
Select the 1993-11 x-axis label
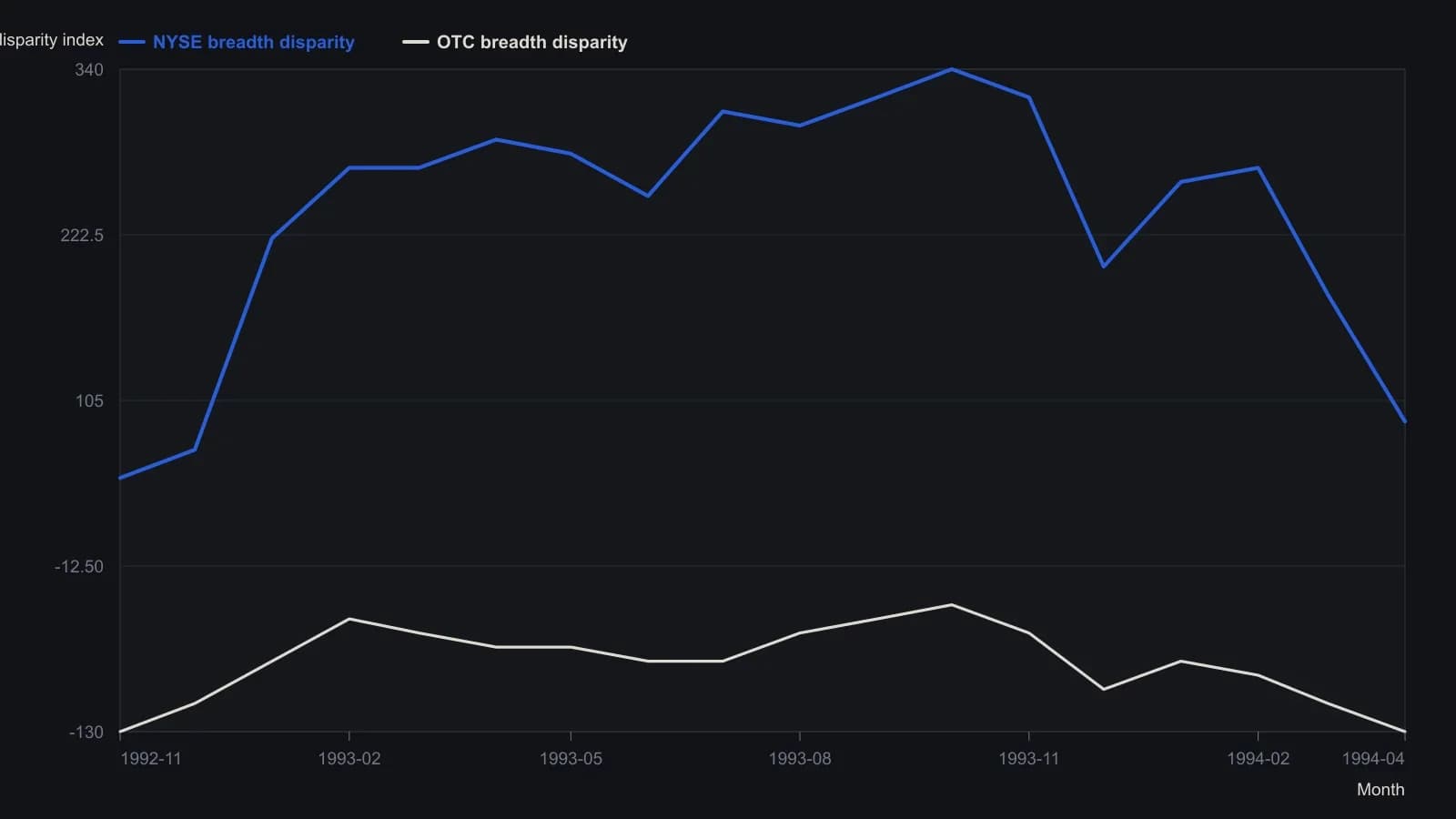coord(1029,759)
